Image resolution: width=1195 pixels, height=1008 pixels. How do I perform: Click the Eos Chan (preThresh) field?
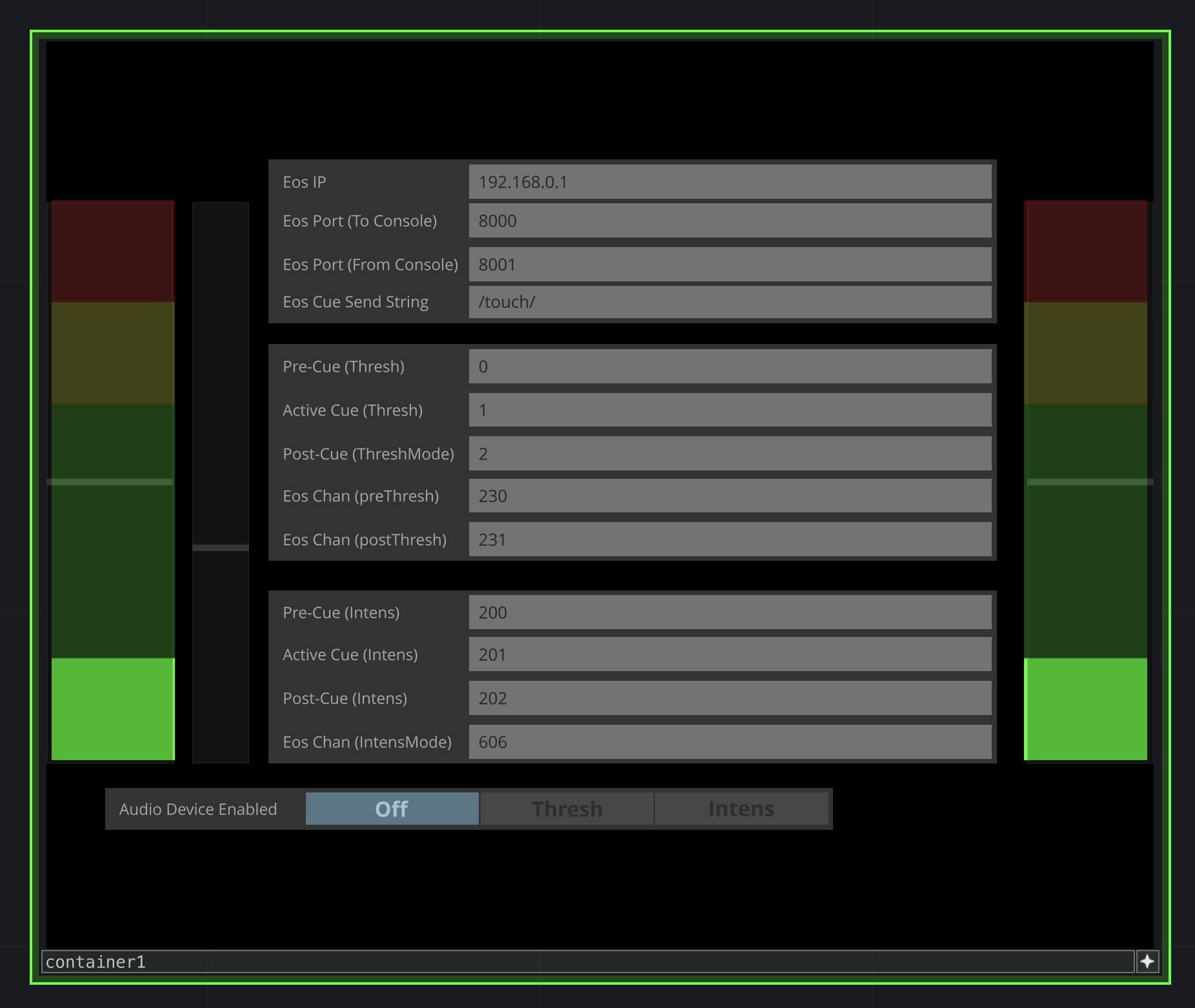point(730,496)
